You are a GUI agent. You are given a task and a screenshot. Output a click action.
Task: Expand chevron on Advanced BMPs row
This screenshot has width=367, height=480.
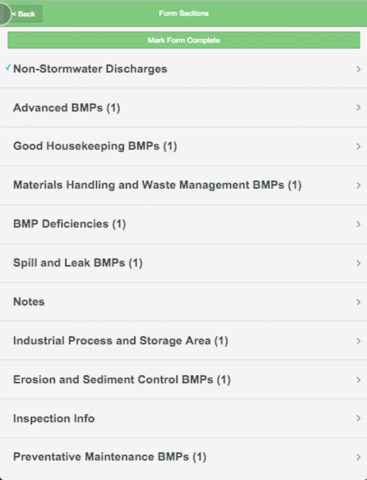pyautogui.click(x=359, y=108)
